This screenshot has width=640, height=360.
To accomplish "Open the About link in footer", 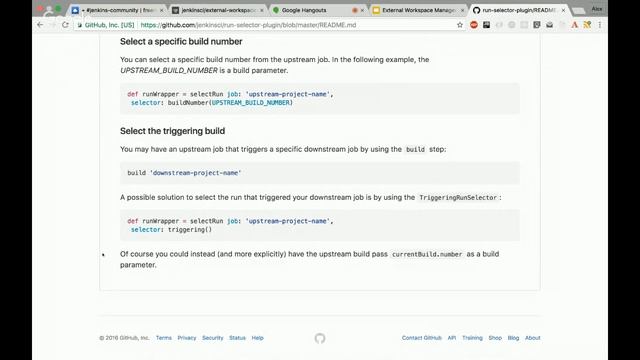I will point(533,338).
